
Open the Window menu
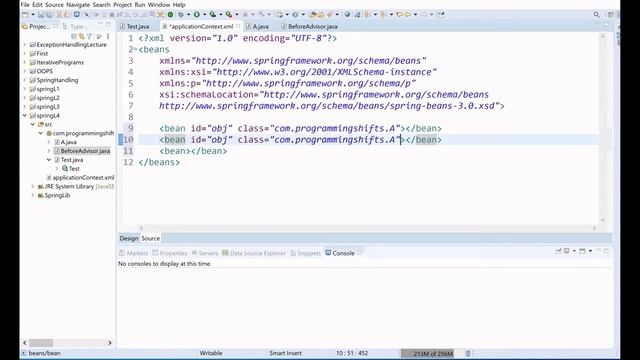click(159, 5)
